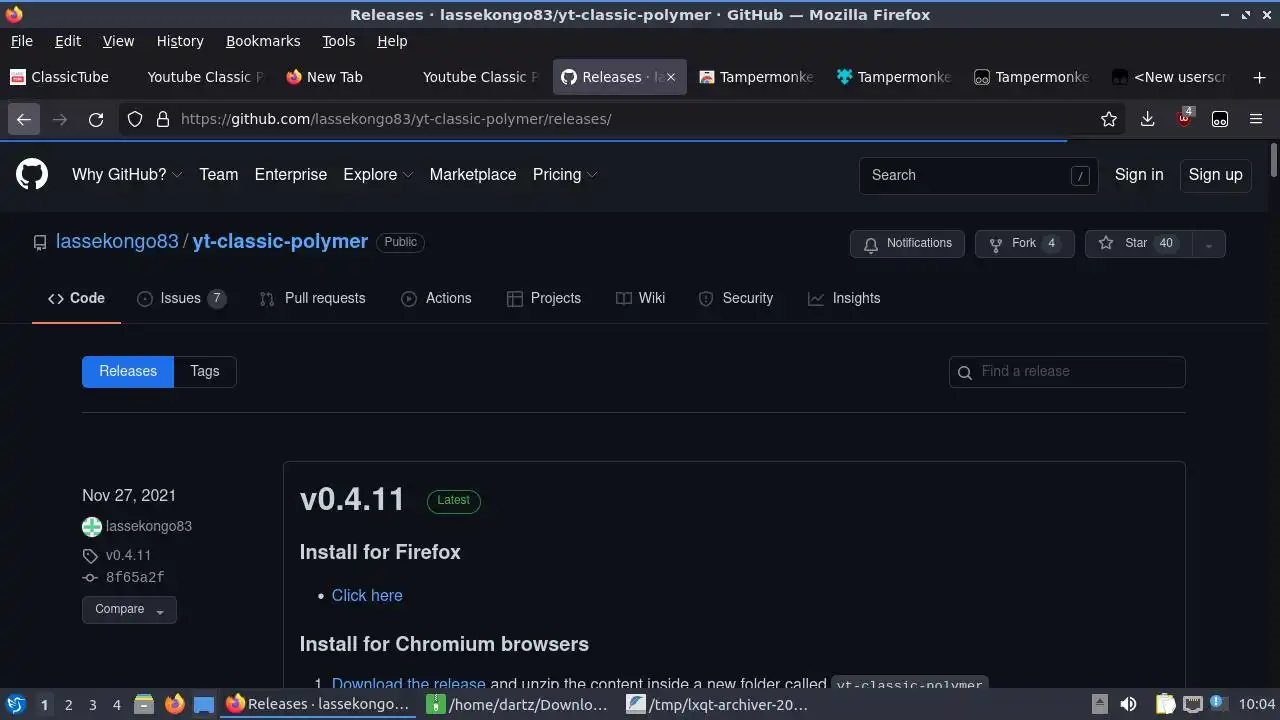Open the LXQt start menu icon
The height and width of the screenshot is (720, 1280).
pyautogui.click(x=15, y=704)
